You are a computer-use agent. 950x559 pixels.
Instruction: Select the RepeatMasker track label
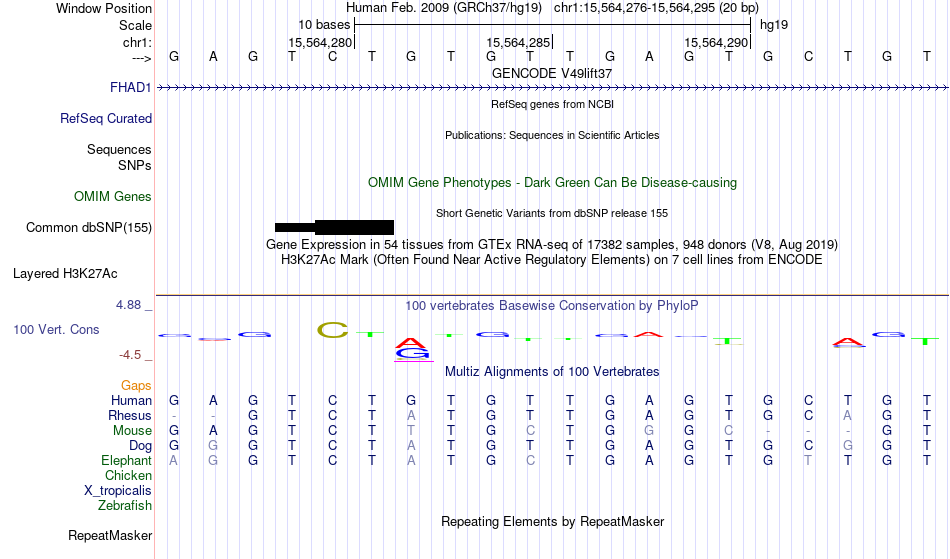click(x=110, y=536)
